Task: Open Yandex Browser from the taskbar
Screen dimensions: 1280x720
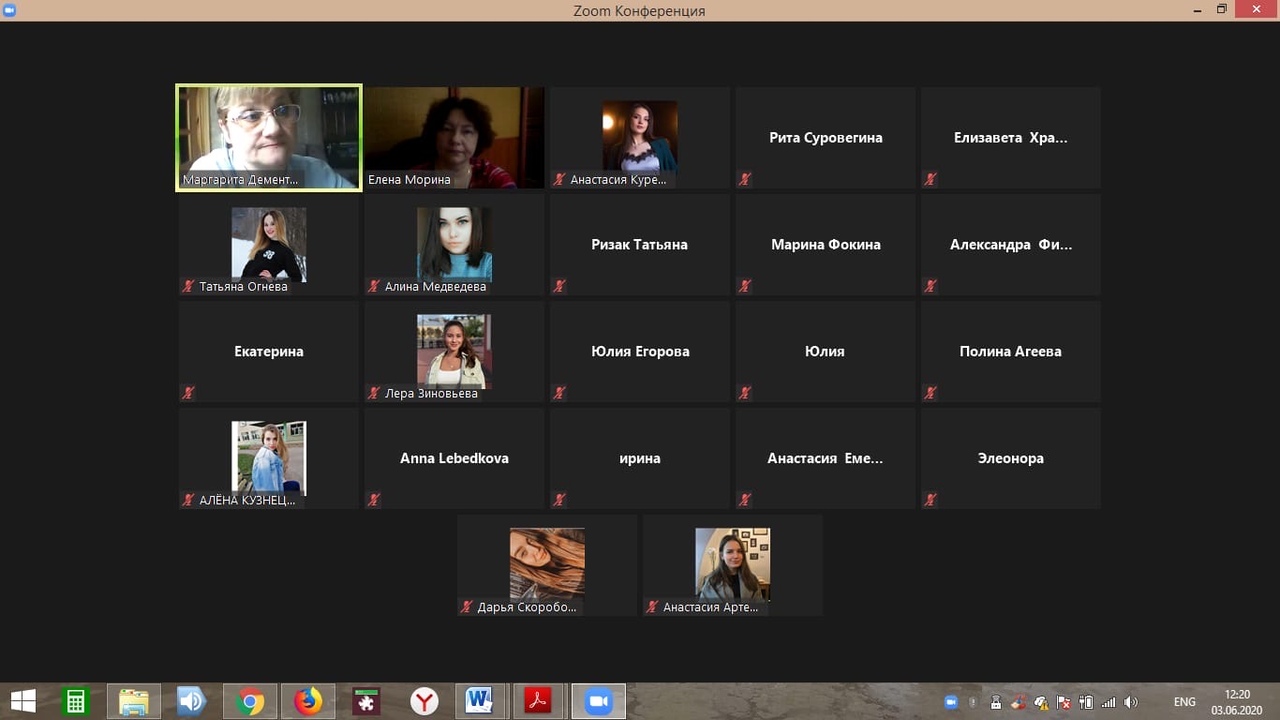Action: point(424,701)
